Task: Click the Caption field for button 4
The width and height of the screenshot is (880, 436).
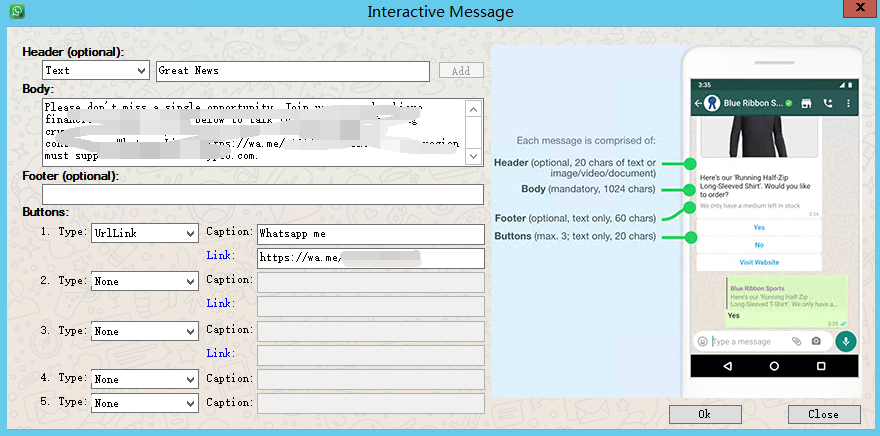Action: pos(371,379)
